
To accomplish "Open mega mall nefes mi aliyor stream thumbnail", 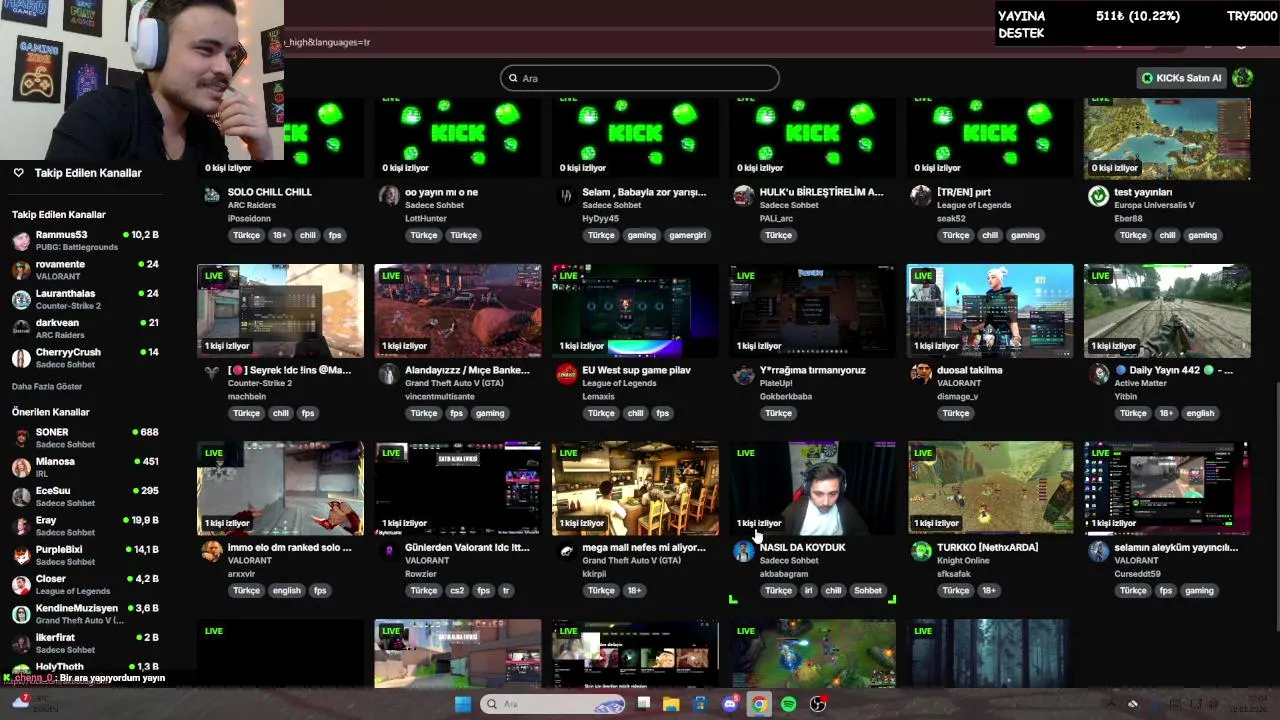I will [635, 488].
